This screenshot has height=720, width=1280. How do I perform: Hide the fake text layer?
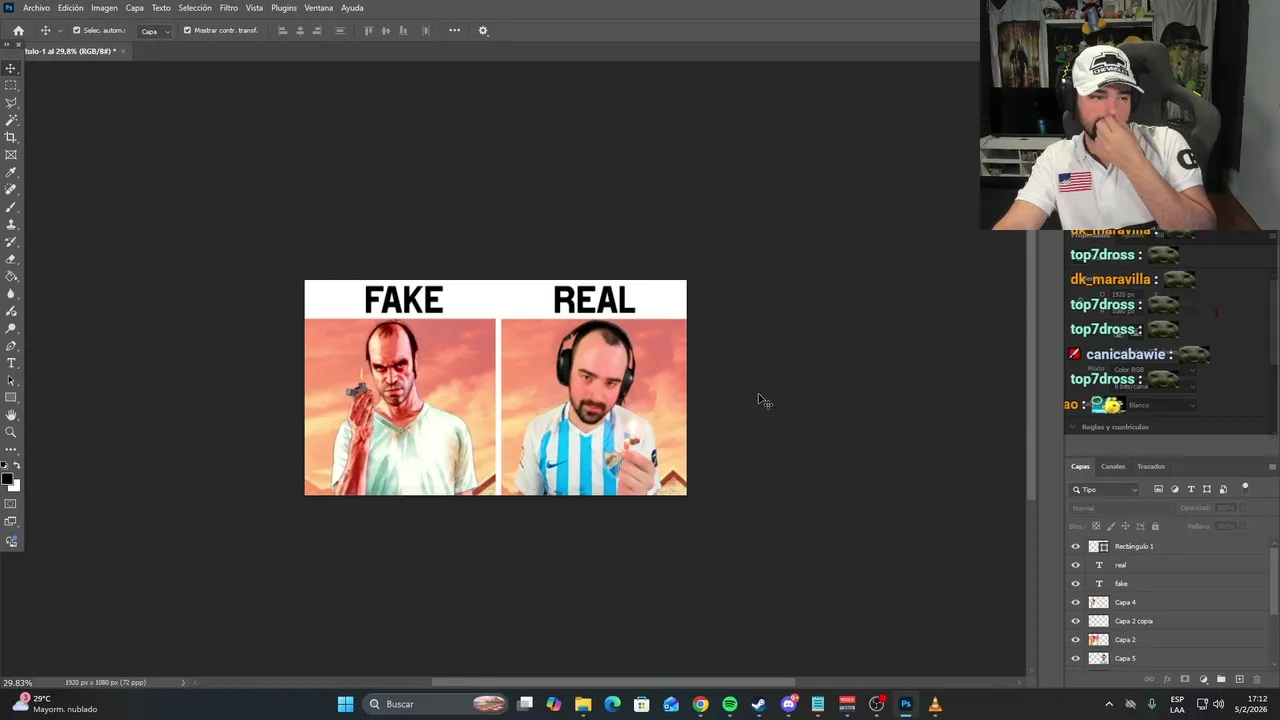(1075, 583)
